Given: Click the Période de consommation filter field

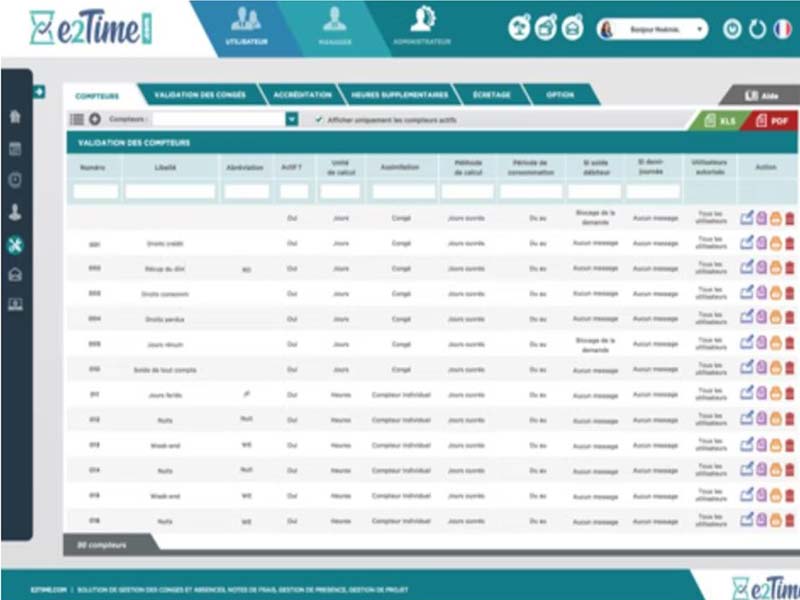Looking at the screenshot, I should click(x=531, y=191).
